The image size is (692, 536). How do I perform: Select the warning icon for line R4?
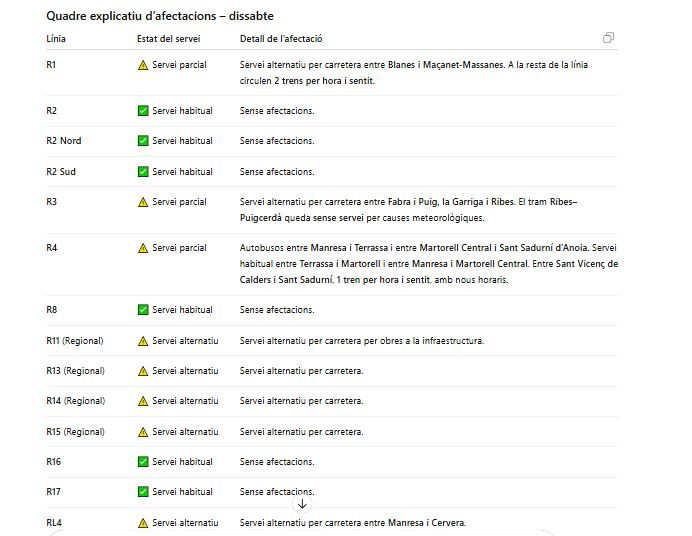click(x=143, y=248)
